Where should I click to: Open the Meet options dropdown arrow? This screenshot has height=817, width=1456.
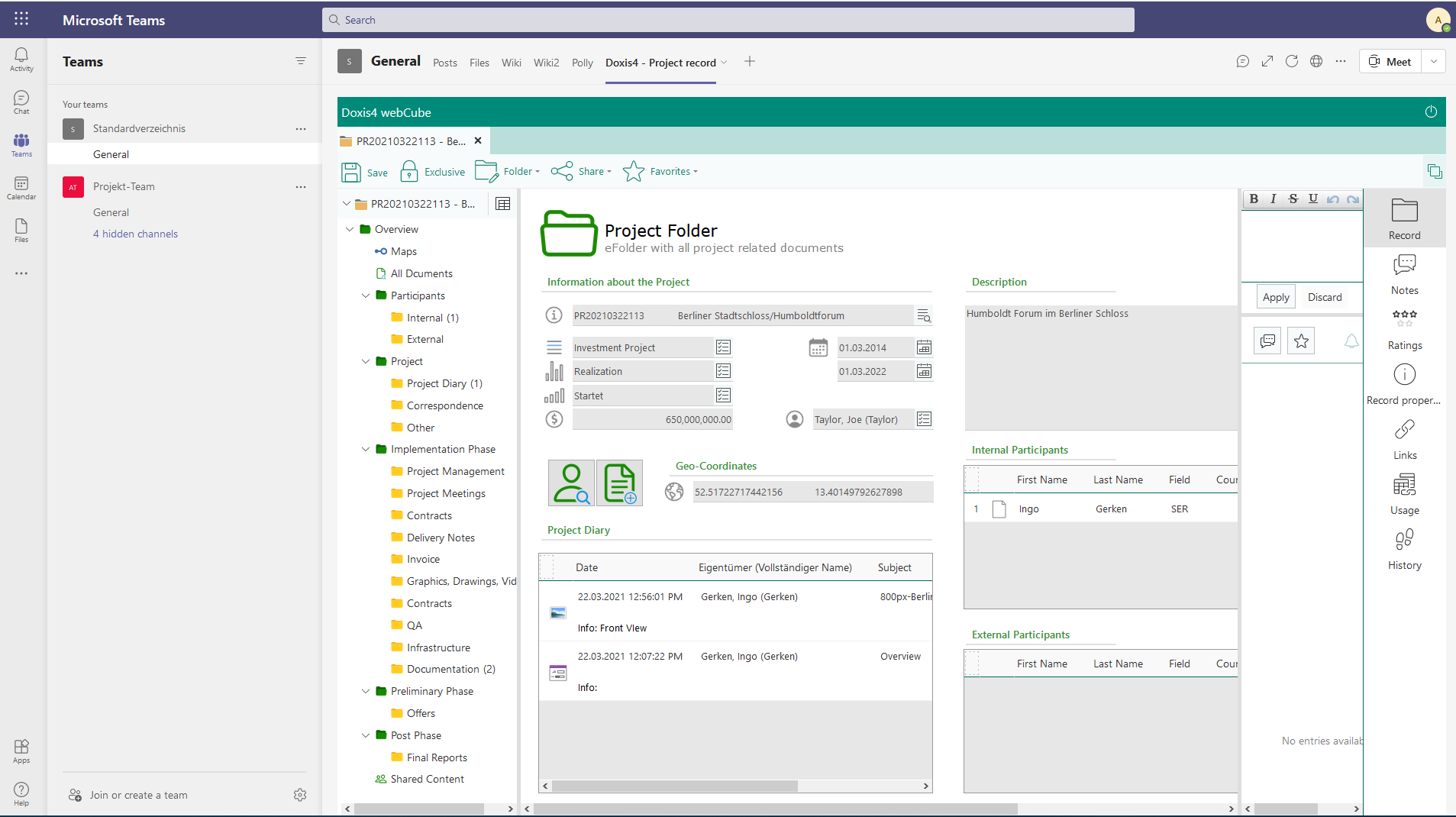click(1434, 61)
